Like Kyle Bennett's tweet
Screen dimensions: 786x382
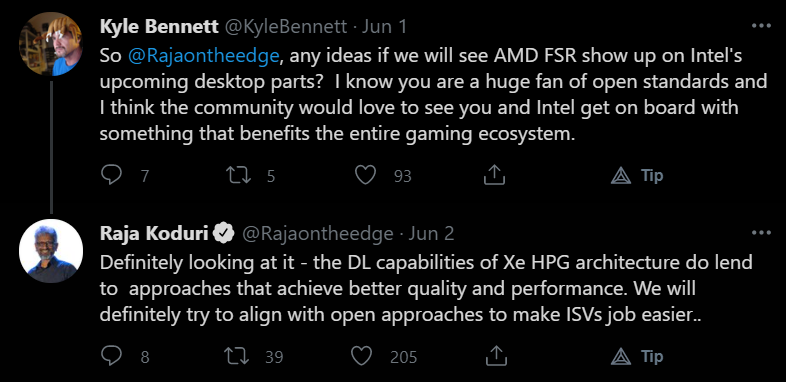click(365, 175)
